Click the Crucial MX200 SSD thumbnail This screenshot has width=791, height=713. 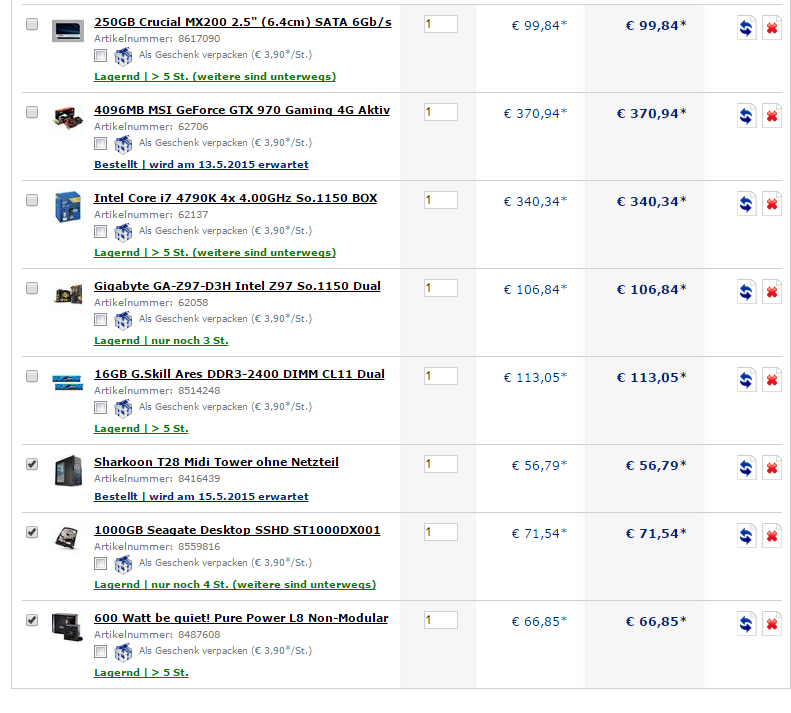point(68,31)
